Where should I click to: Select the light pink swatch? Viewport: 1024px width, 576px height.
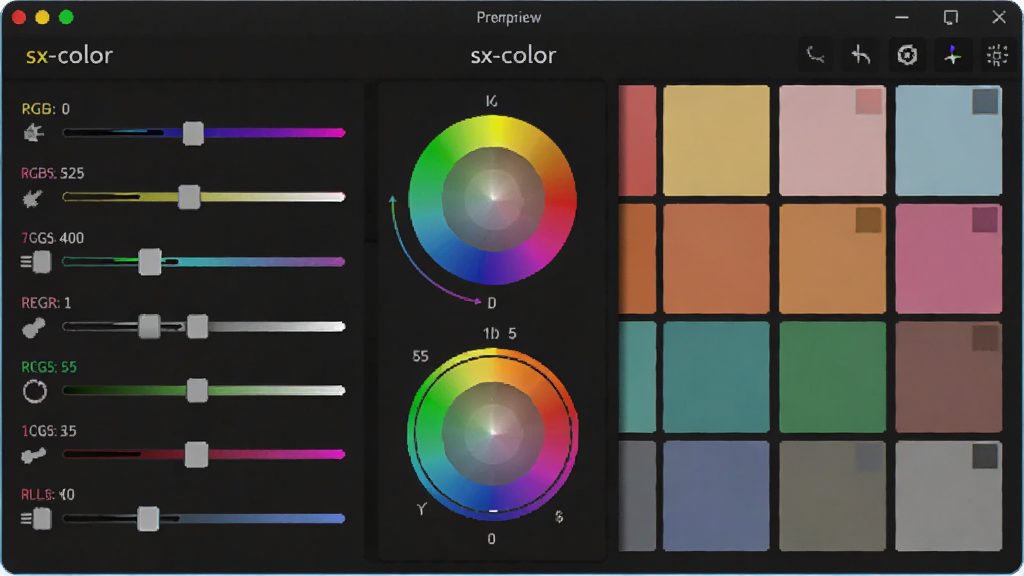(x=833, y=140)
